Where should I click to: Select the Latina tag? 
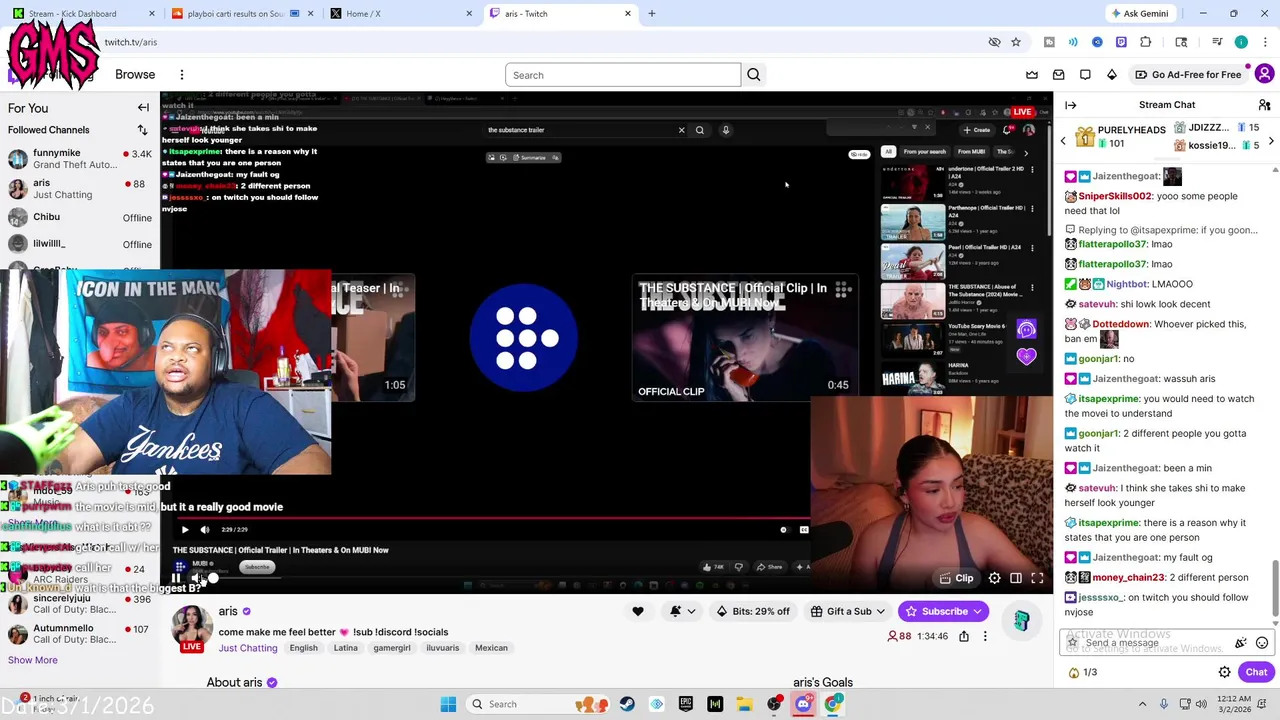click(x=345, y=648)
